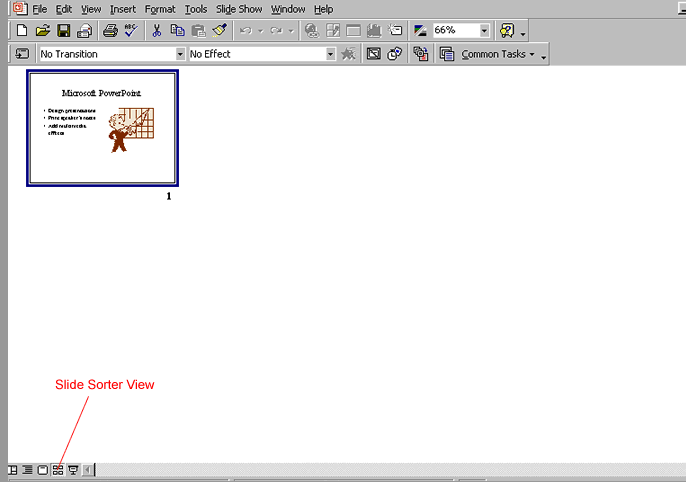The height and width of the screenshot is (482, 686).
Task: Select the Format Painter brush icon
Action: [x=219, y=31]
